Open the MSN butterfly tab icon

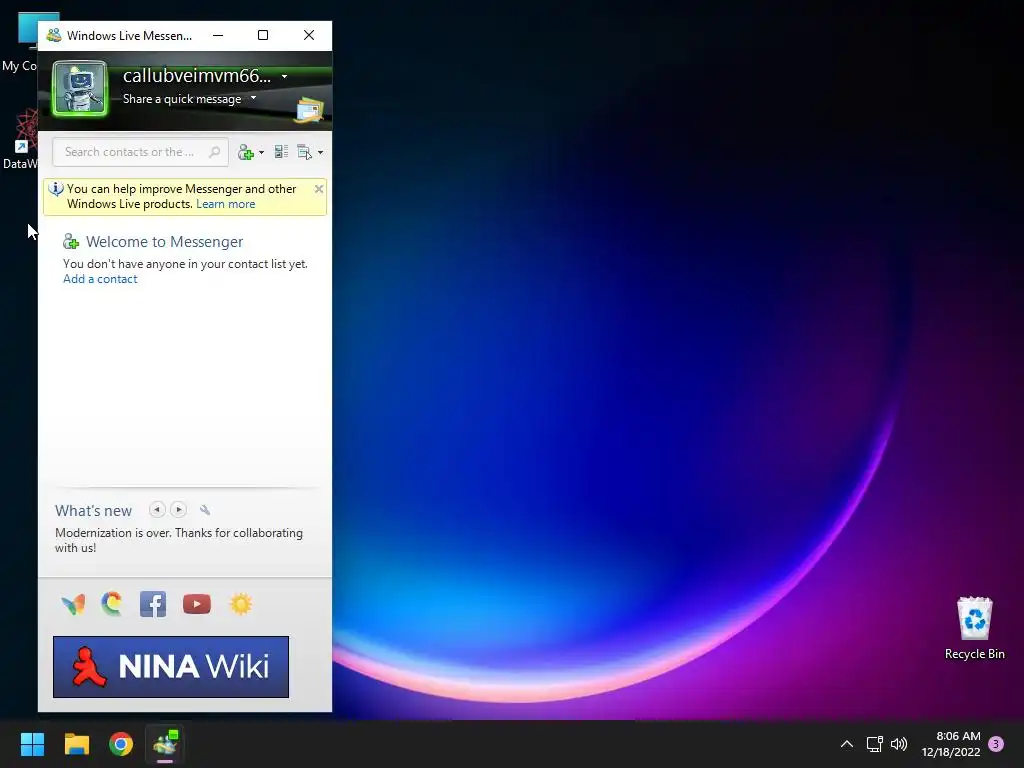[x=73, y=604]
